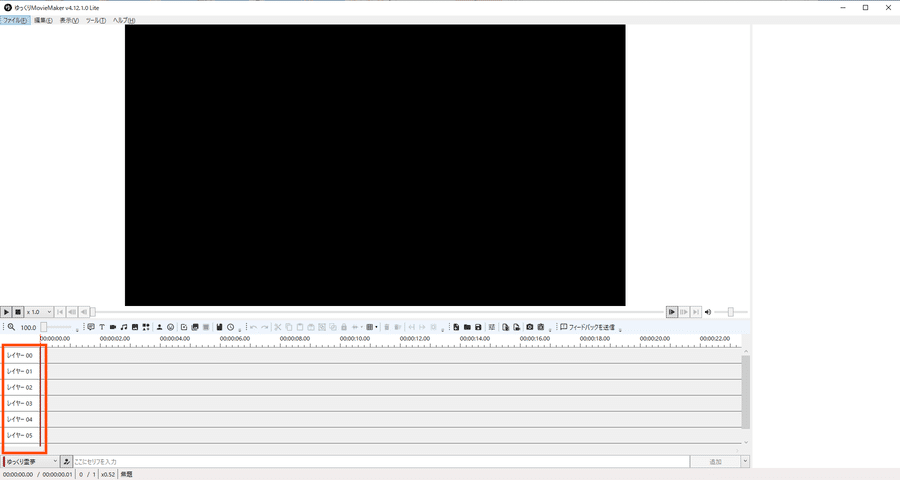Select the レイヤー 00 layer header

pos(22,355)
